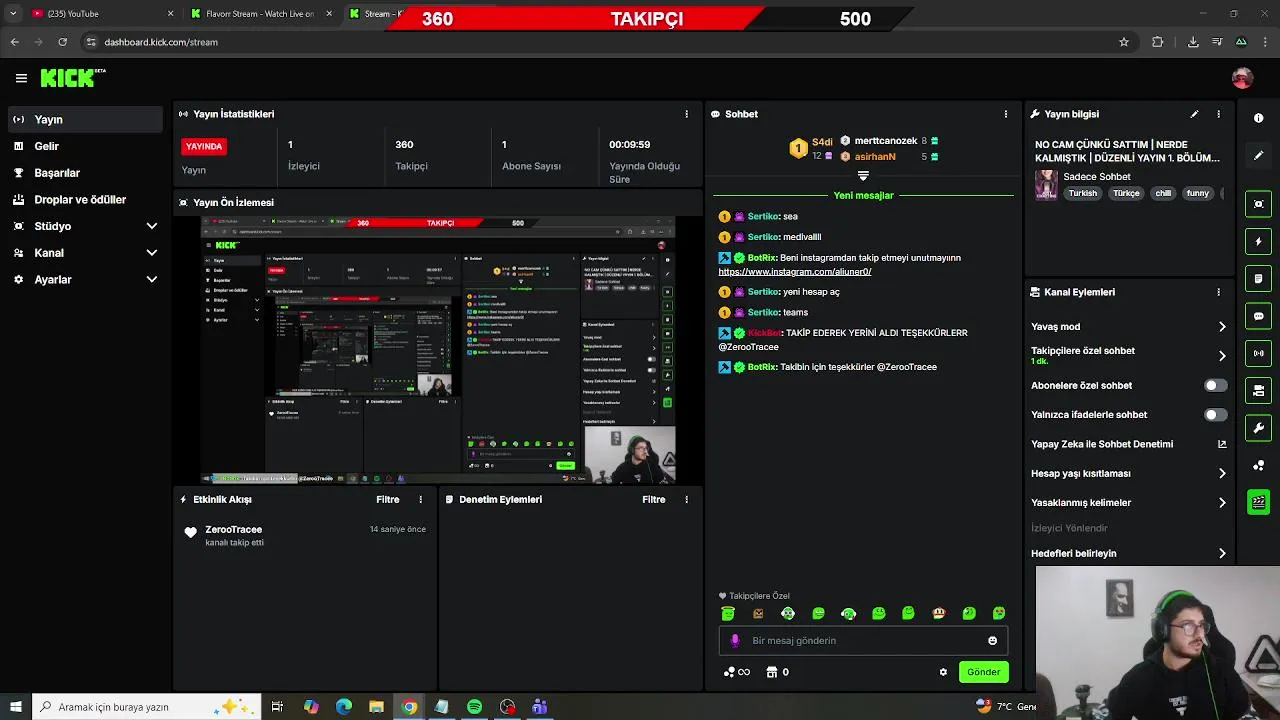
Task: Switch to Flavorr Stream browser tab
Action: (x=260, y=14)
